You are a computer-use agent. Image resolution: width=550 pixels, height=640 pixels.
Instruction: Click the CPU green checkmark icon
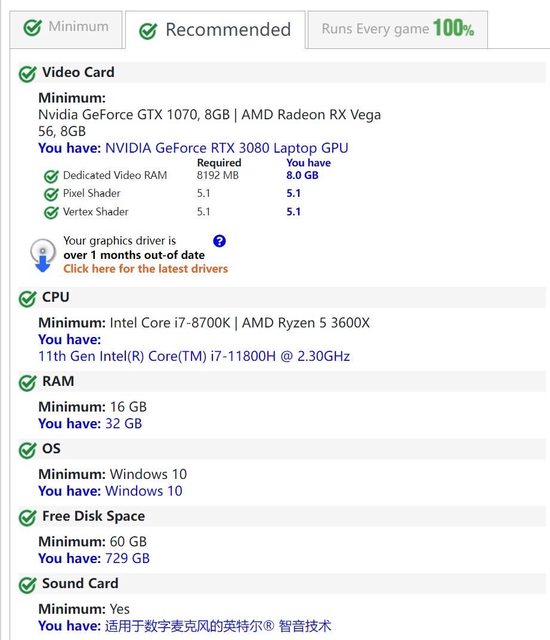(28, 298)
